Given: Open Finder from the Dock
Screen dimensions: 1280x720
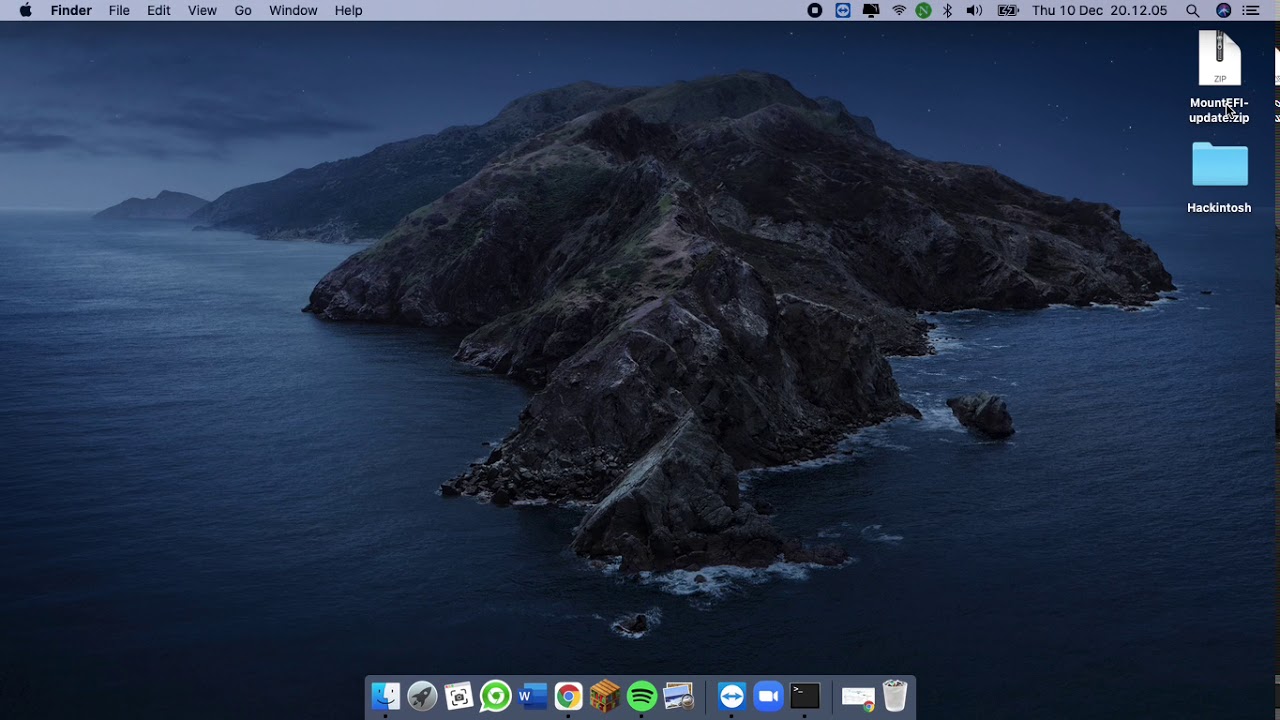Looking at the screenshot, I should click(x=385, y=696).
